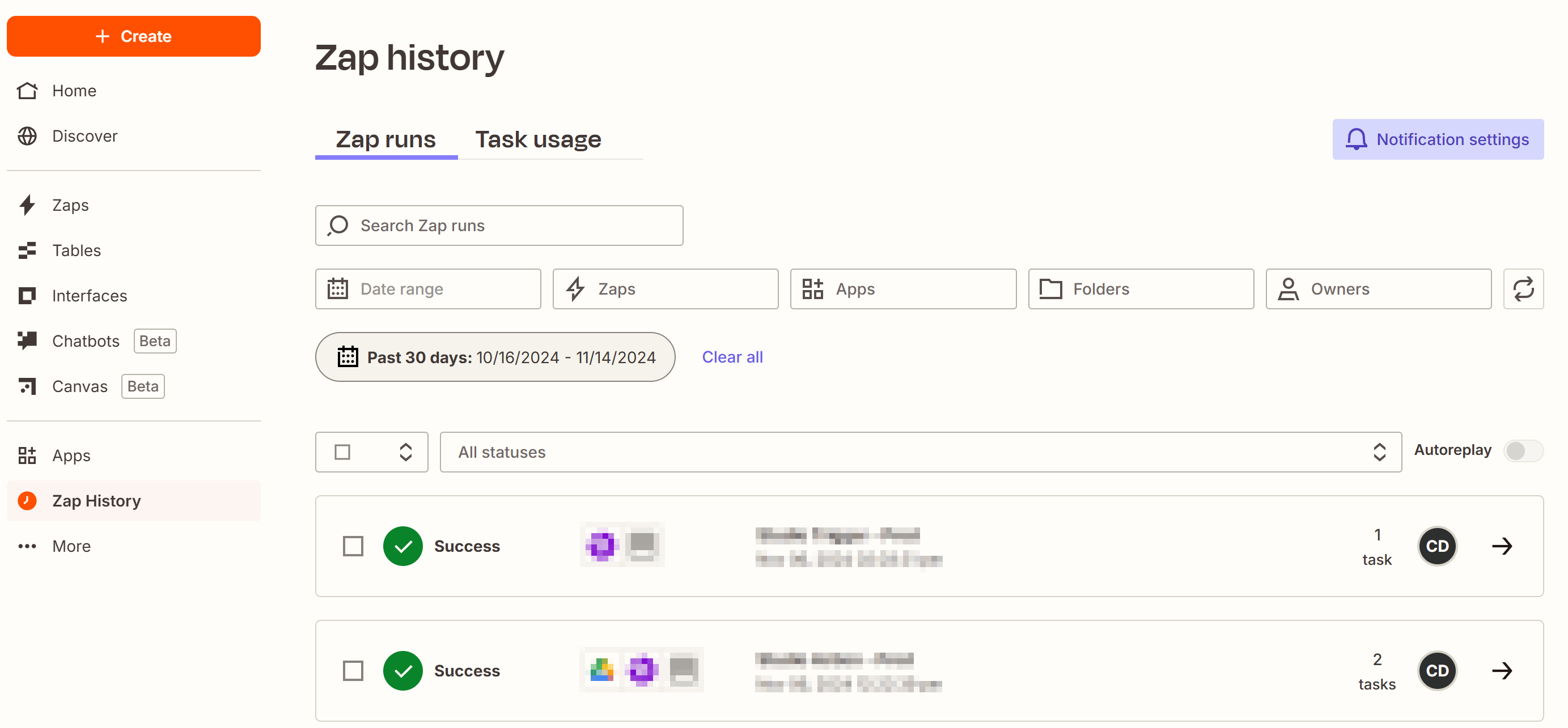The width and height of the screenshot is (1568, 728).
Task: Open the Zaps filter dropdown
Action: pyautogui.click(x=666, y=289)
